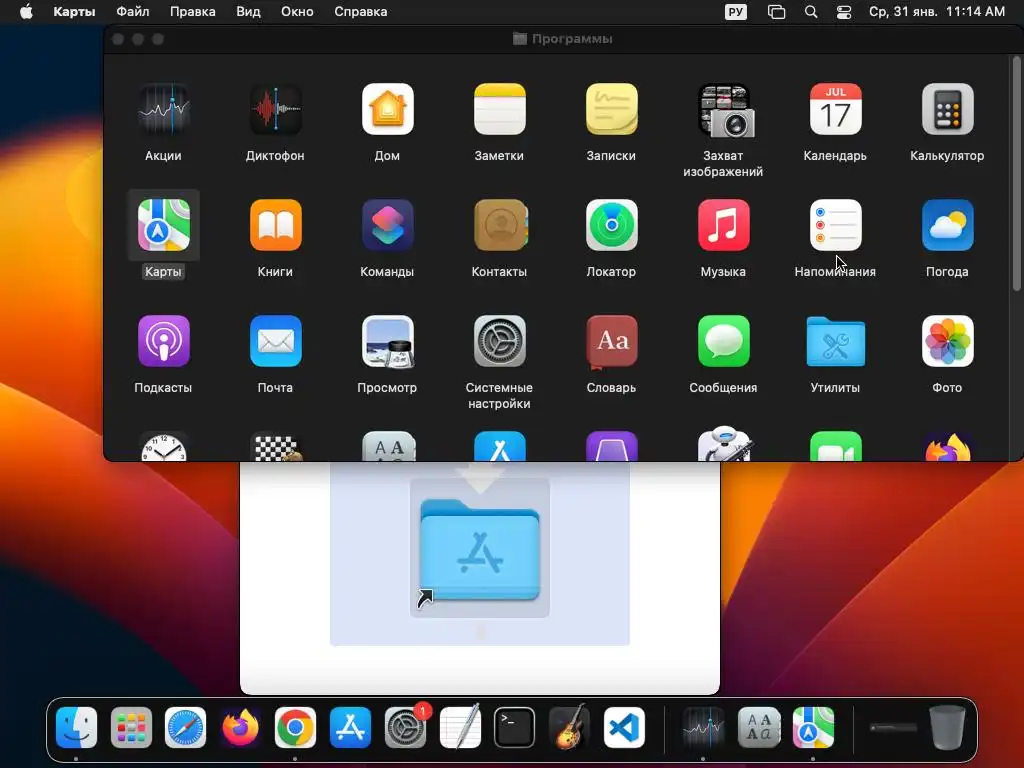The height and width of the screenshot is (768, 1024).
Task: Launch Firefox from the Dock
Action: [x=240, y=727]
